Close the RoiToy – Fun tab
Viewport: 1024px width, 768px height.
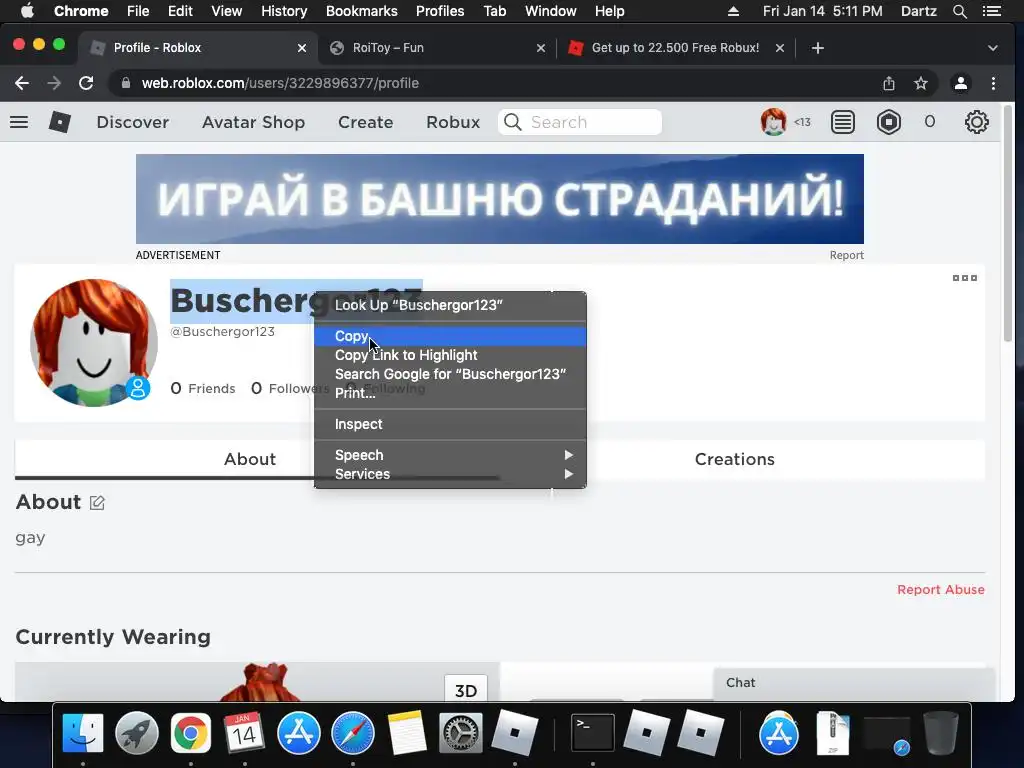point(541,48)
